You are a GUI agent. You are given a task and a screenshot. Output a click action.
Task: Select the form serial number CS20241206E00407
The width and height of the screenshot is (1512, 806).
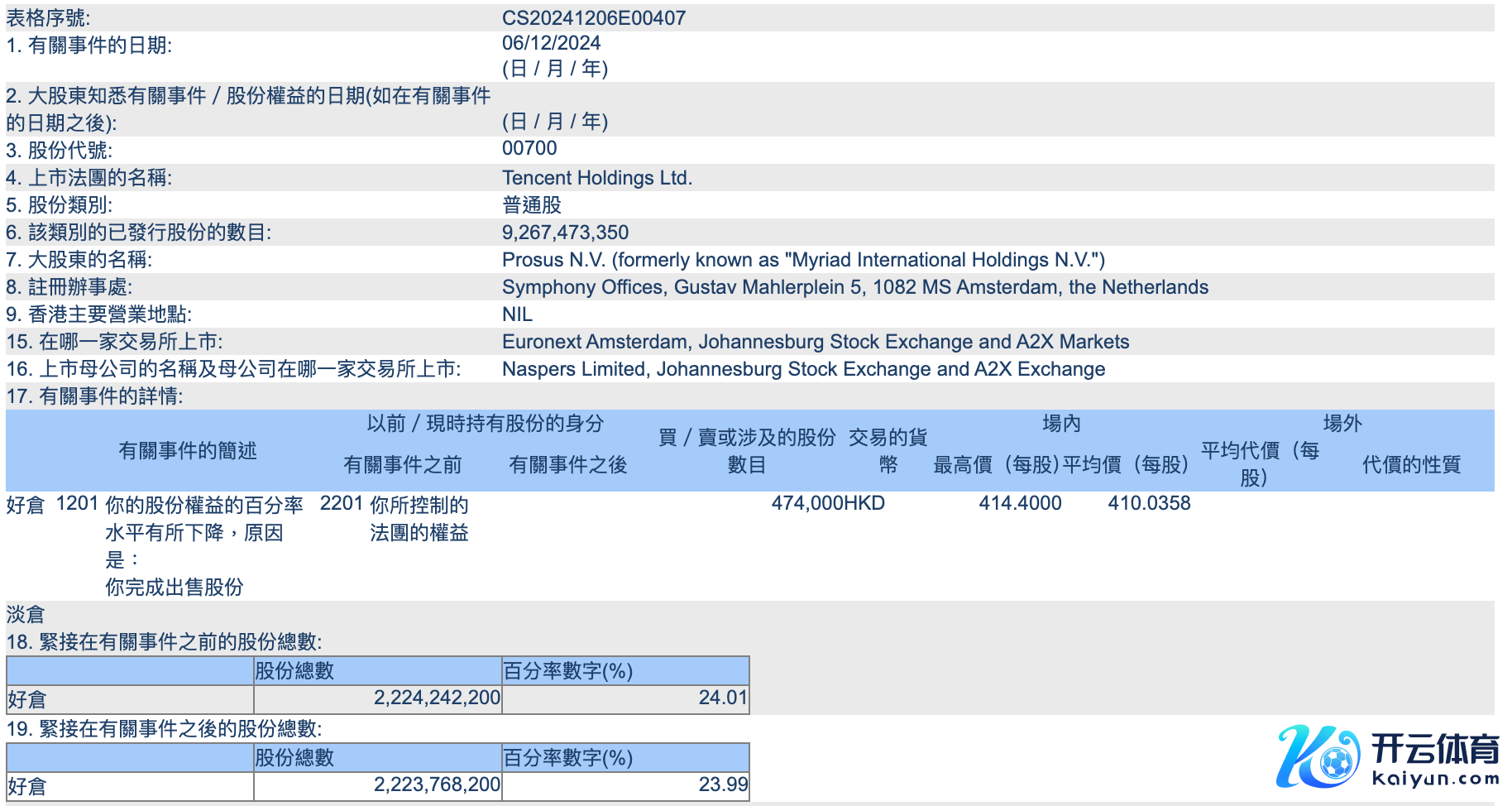click(593, 18)
